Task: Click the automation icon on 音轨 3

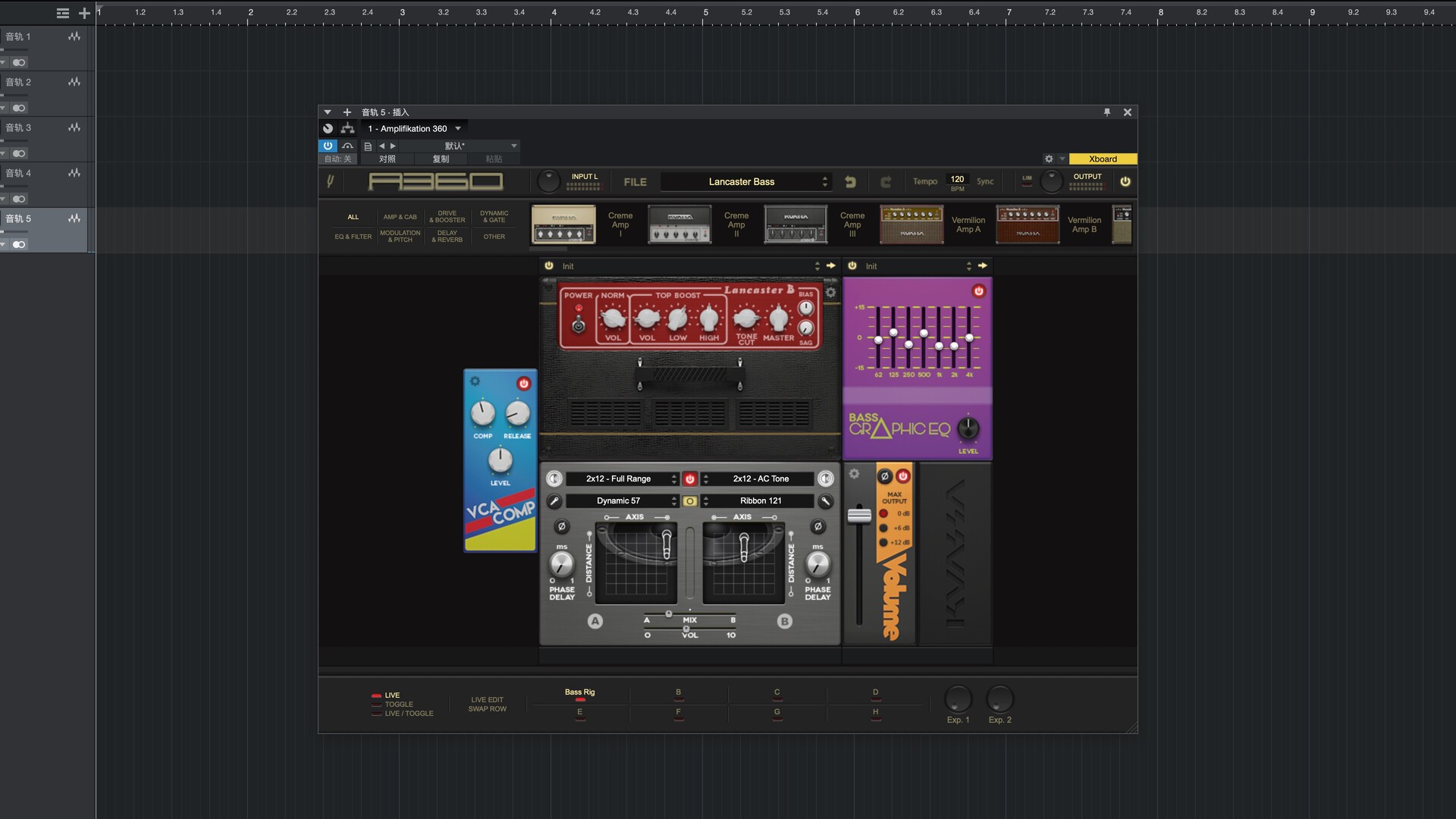Action: pyautogui.click(x=74, y=127)
